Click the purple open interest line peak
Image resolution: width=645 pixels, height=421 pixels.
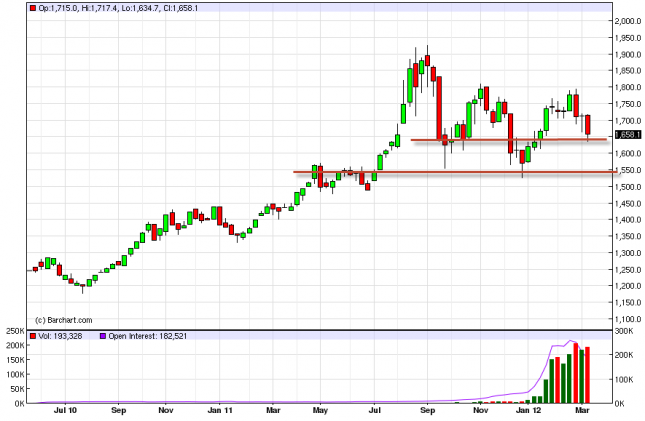tap(570, 341)
